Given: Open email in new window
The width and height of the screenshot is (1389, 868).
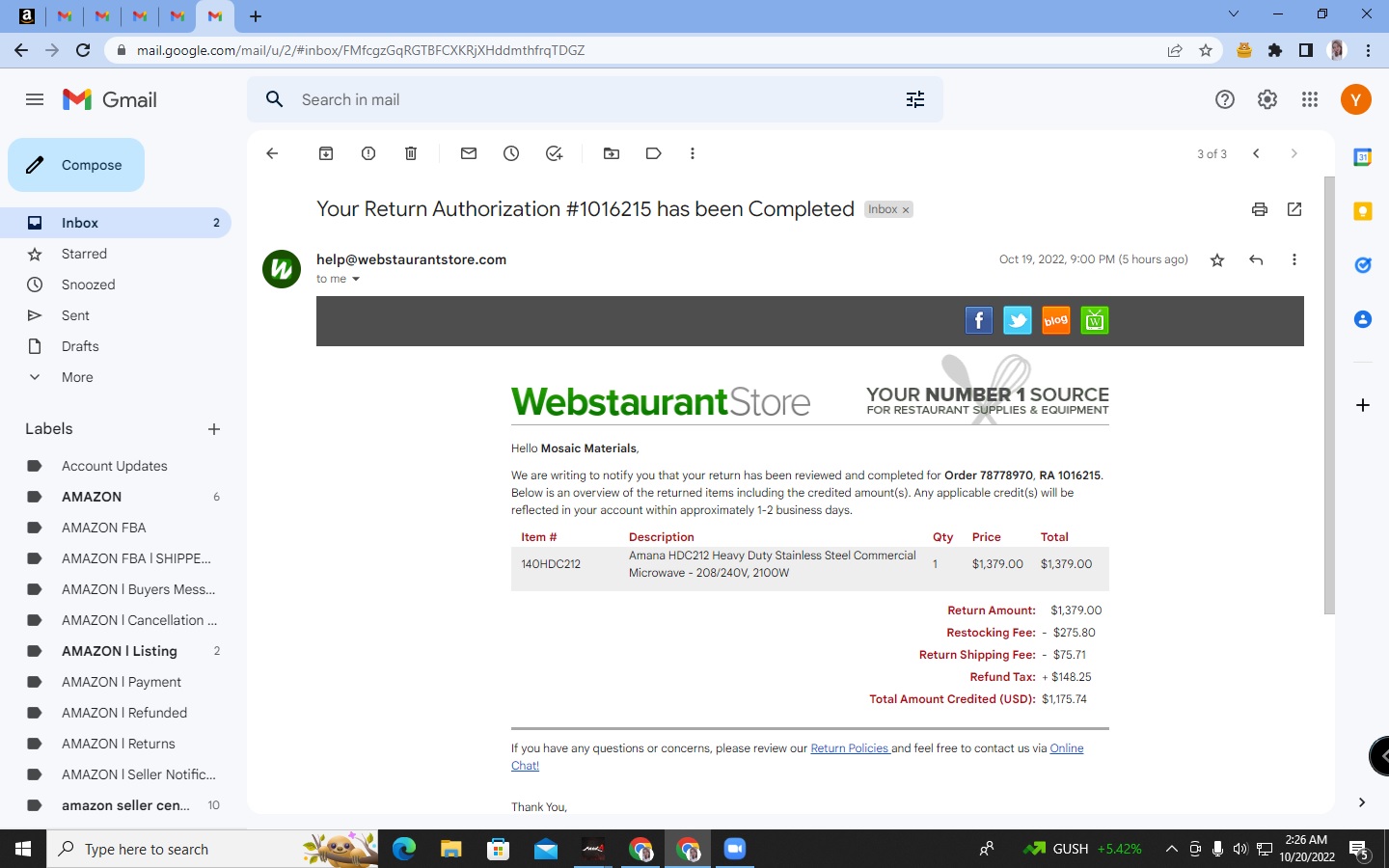Looking at the screenshot, I should coord(1294,209).
